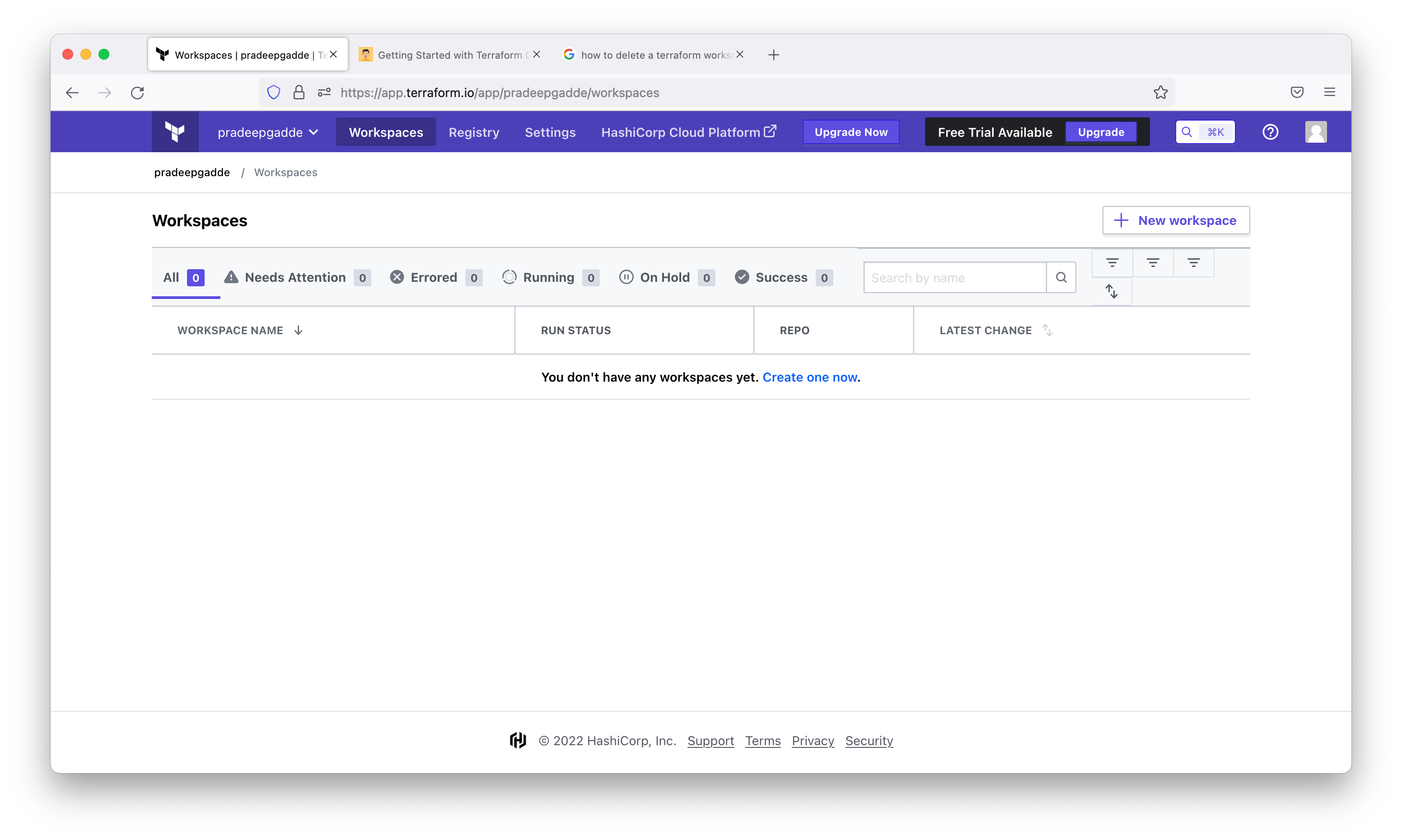
Task: Open the sort up-down arrows control
Action: tap(1112, 291)
